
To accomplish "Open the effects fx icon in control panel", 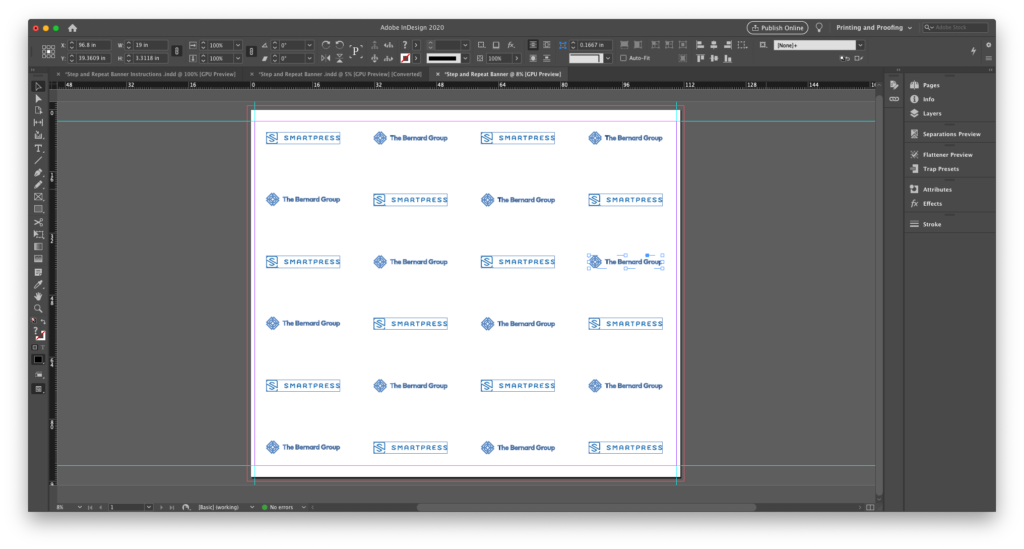I will point(511,45).
